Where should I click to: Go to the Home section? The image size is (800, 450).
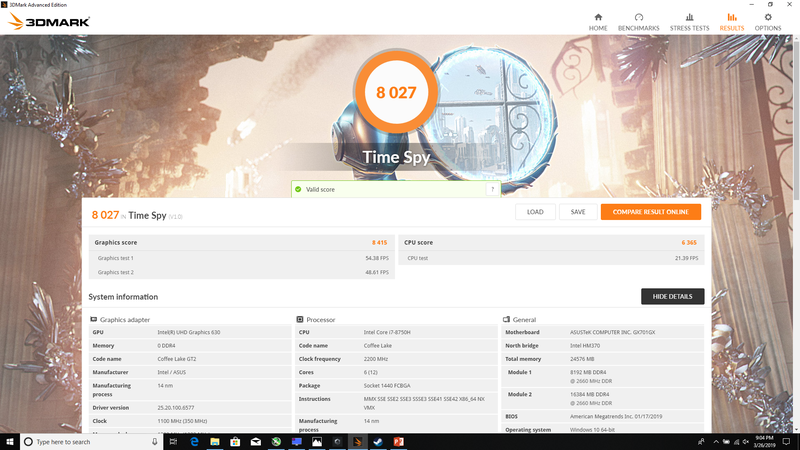click(598, 21)
